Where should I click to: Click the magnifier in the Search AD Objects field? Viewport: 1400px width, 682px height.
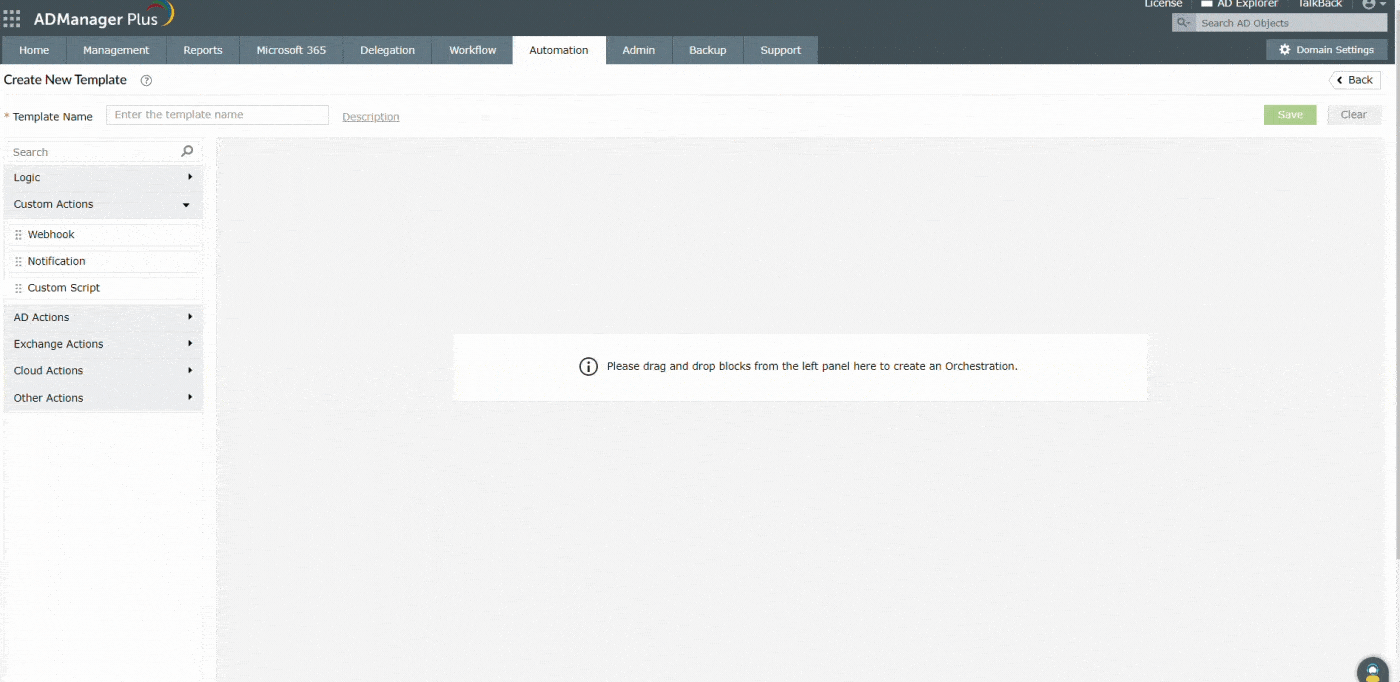click(x=1183, y=22)
